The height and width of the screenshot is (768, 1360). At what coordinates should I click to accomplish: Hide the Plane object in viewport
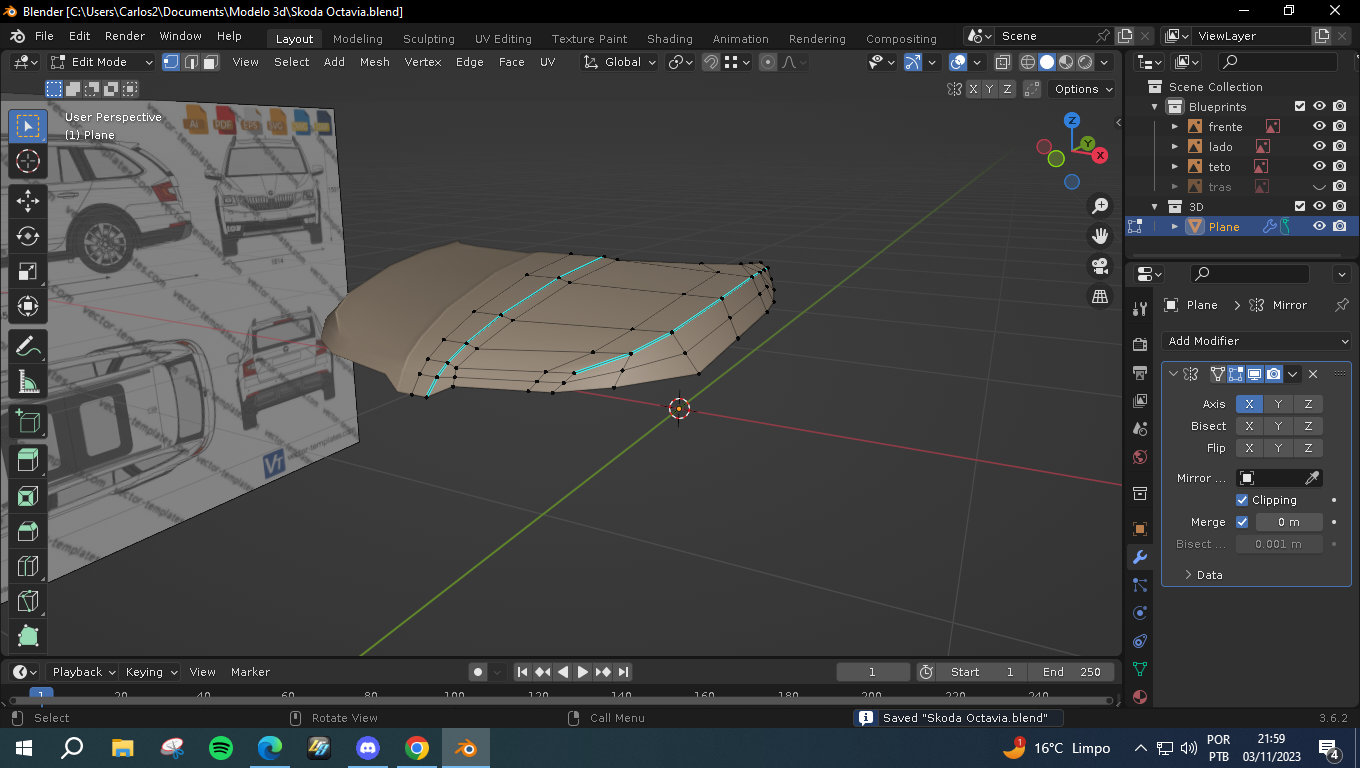point(1319,227)
